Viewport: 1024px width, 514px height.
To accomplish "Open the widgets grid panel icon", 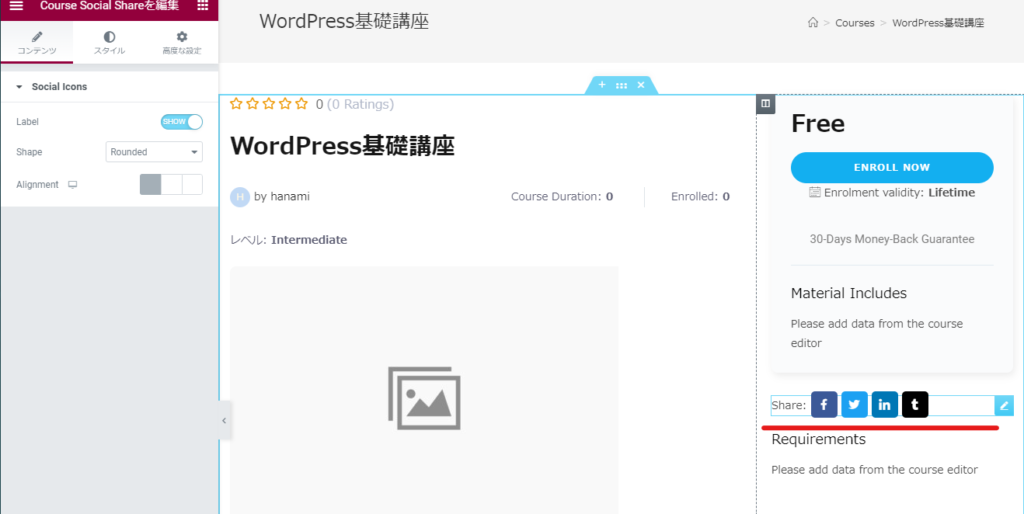I will (x=203, y=6).
